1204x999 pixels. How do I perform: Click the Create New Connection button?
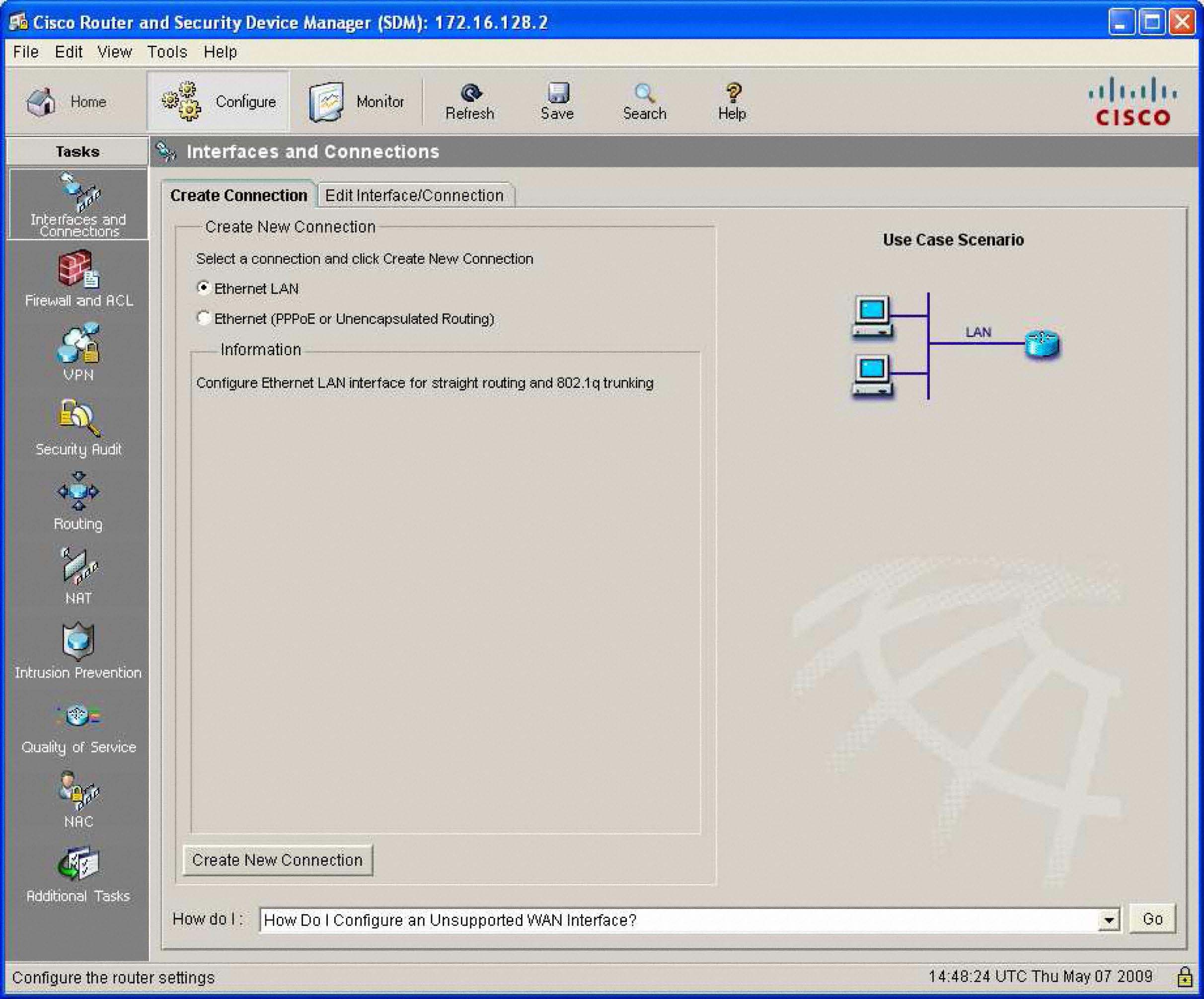tap(278, 860)
